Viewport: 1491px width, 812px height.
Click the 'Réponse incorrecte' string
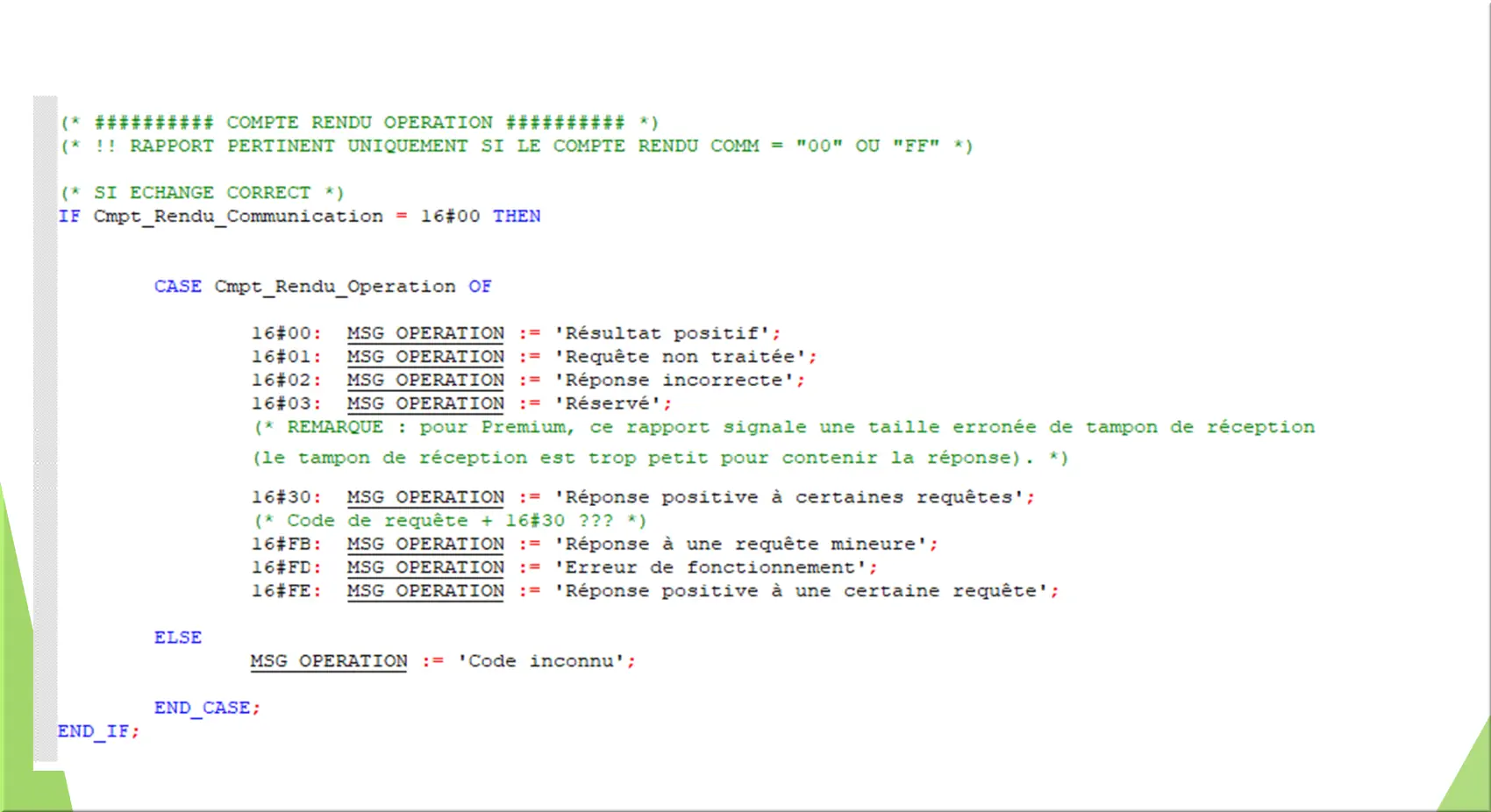678,381
